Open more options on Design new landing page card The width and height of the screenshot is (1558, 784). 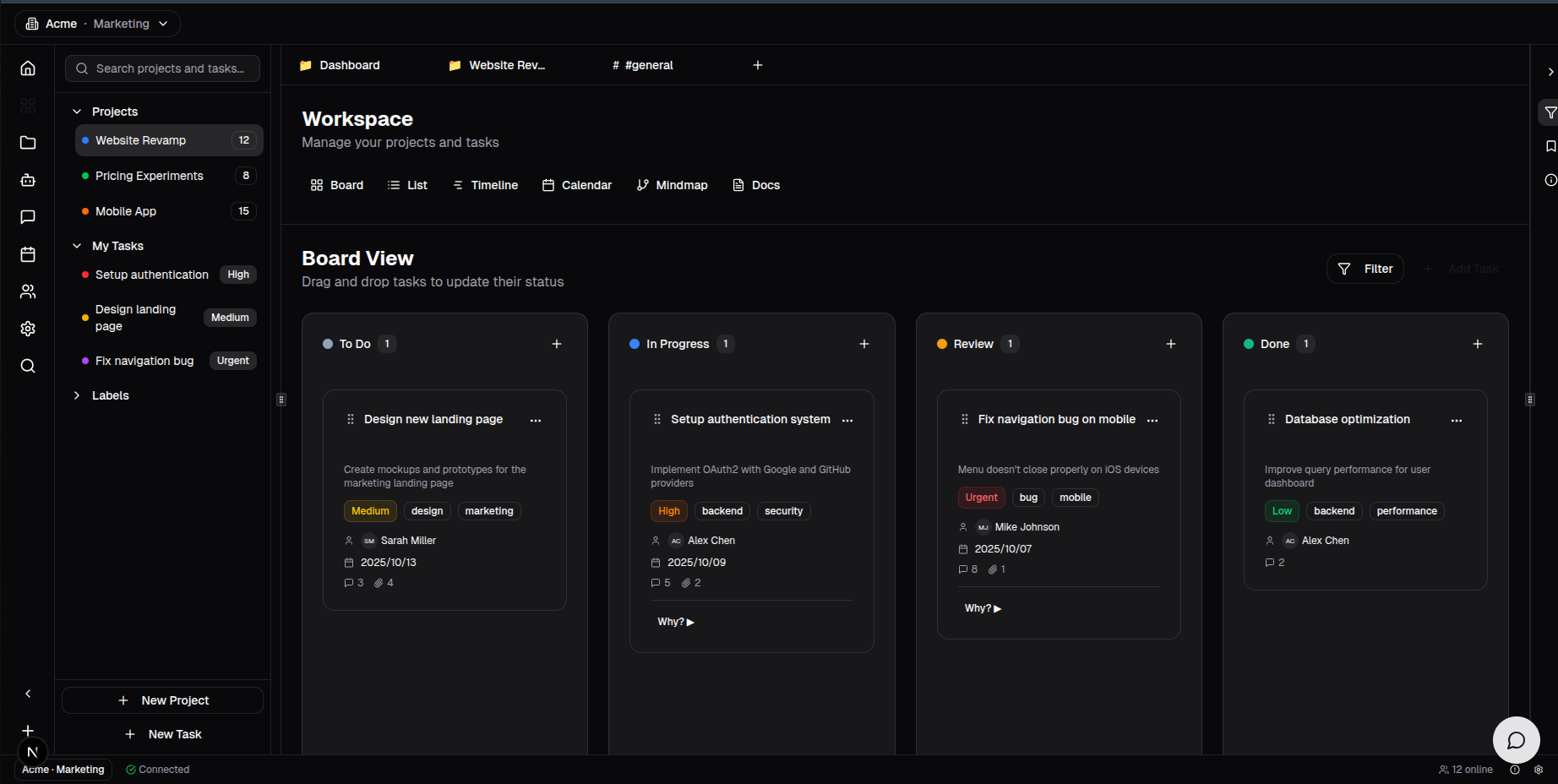coord(536,420)
